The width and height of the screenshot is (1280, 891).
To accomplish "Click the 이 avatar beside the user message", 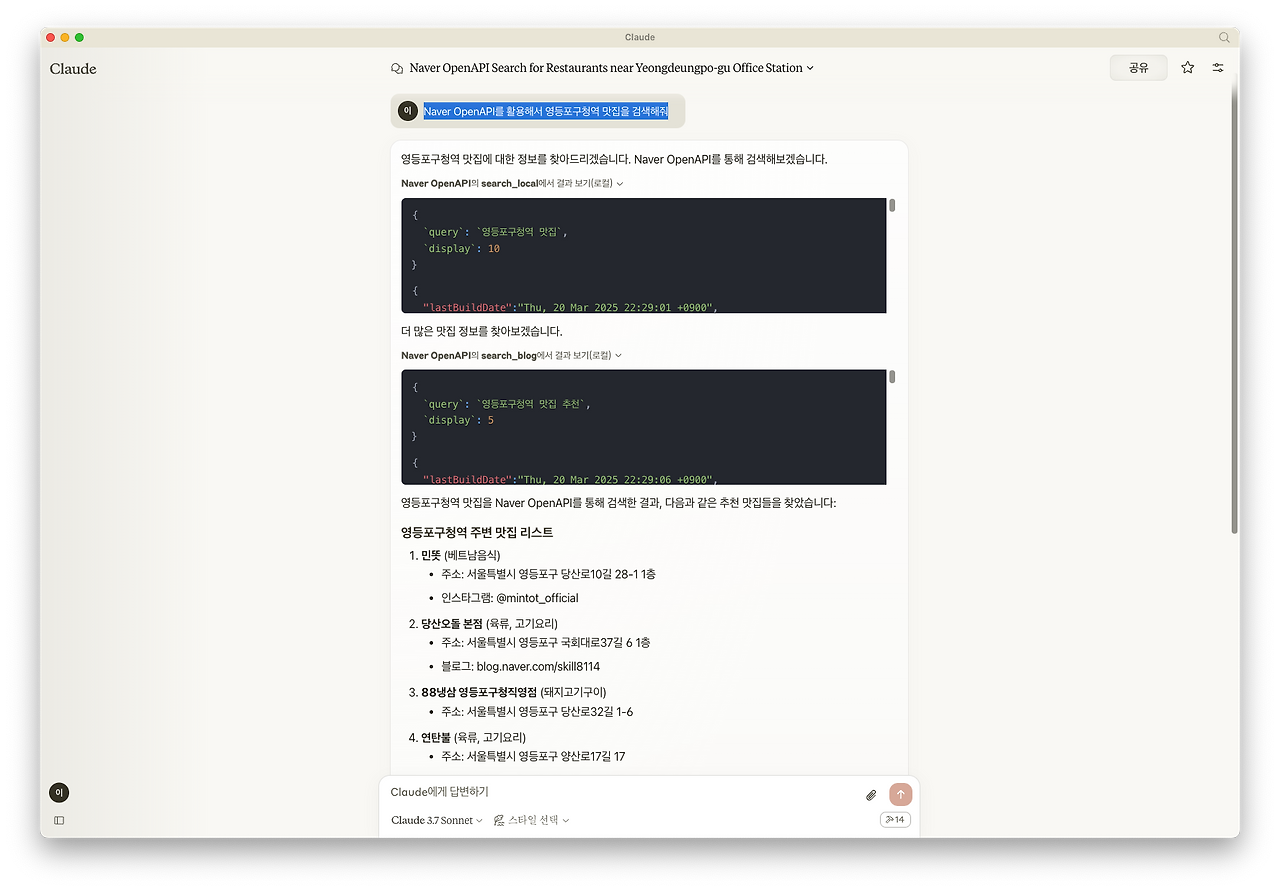I will pos(407,111).
